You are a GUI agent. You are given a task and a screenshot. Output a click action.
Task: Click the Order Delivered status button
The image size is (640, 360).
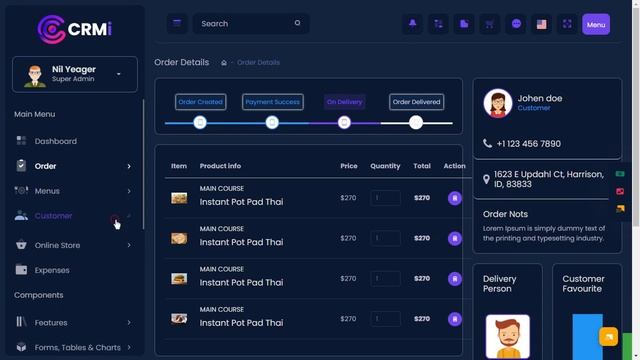pyautogui.click(x=416, y=102)
